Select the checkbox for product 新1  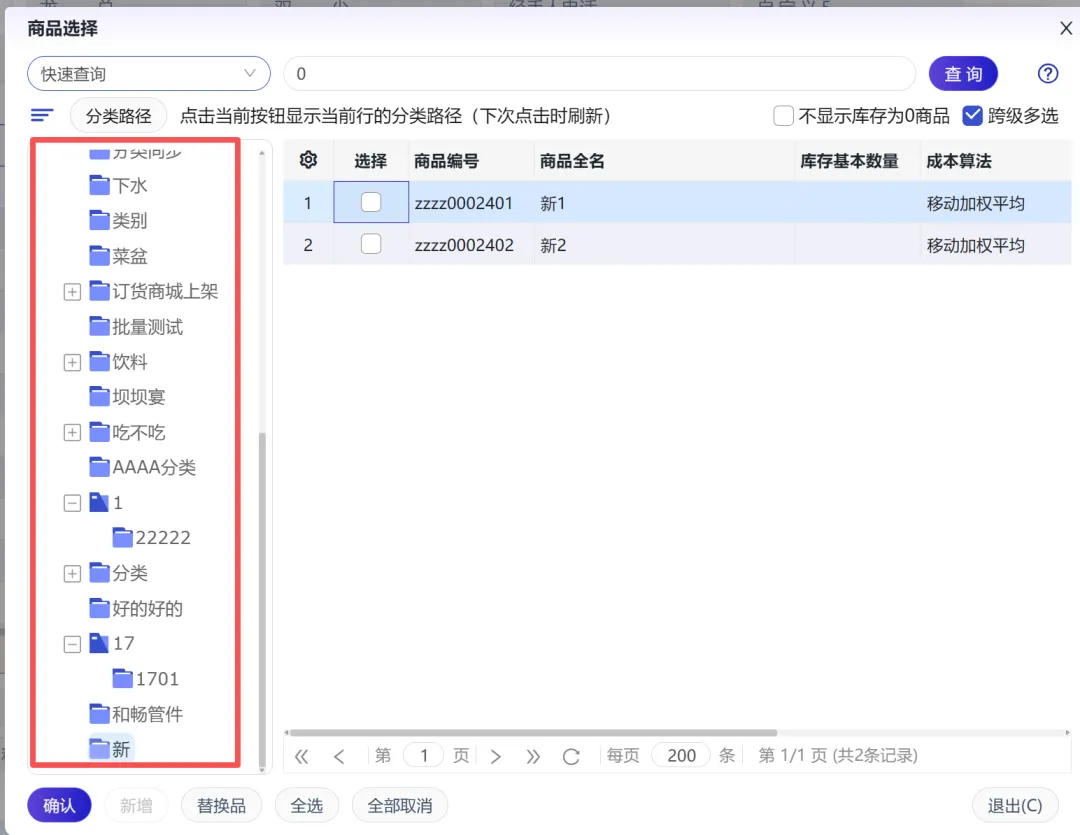click(x=370, y=201)
